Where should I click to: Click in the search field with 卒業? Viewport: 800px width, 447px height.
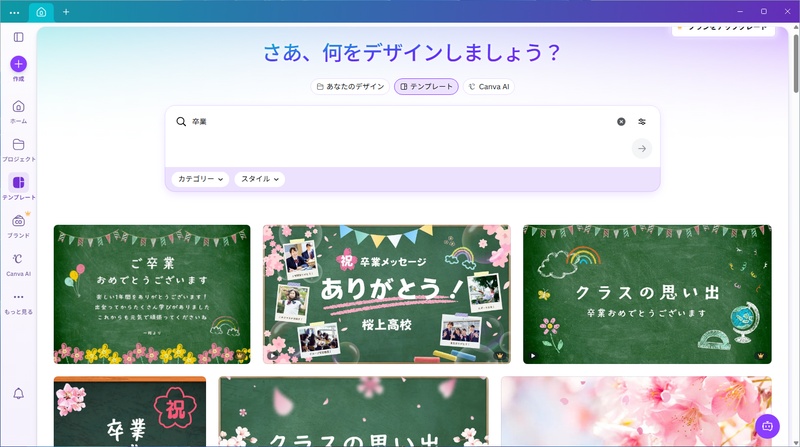[x=398, y=121]
